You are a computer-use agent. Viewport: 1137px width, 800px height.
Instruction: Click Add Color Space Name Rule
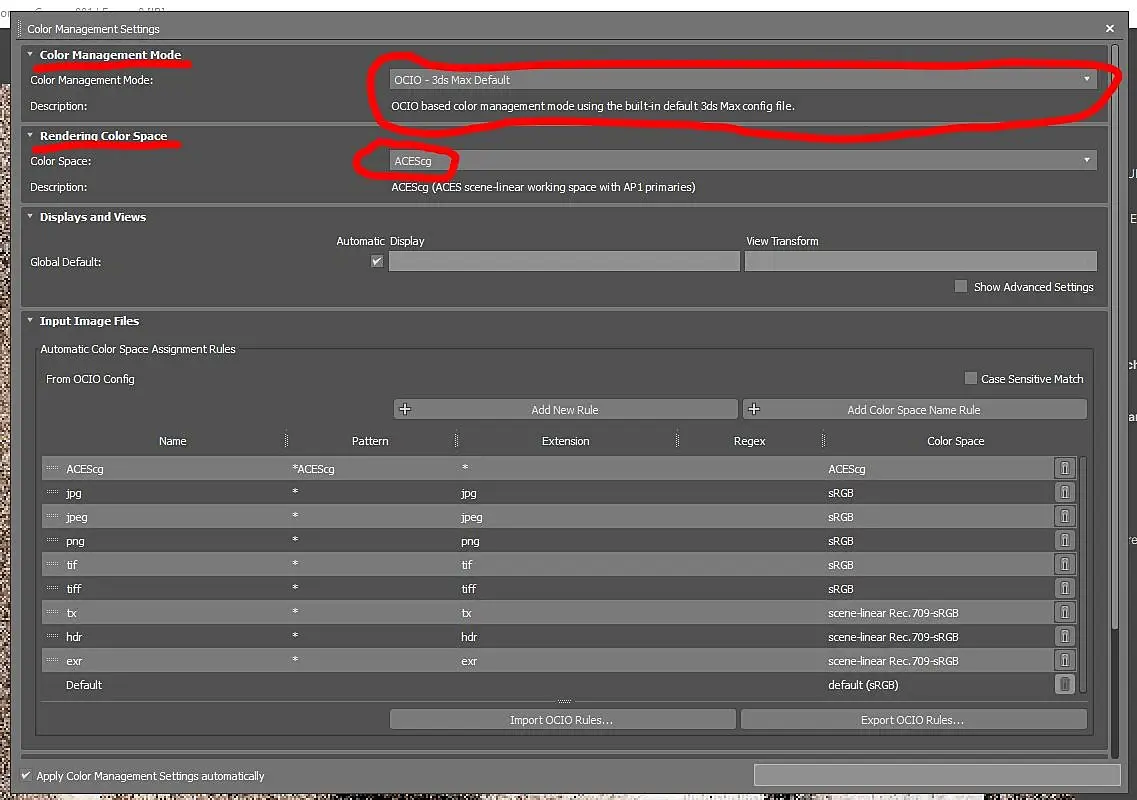point(914,409)
